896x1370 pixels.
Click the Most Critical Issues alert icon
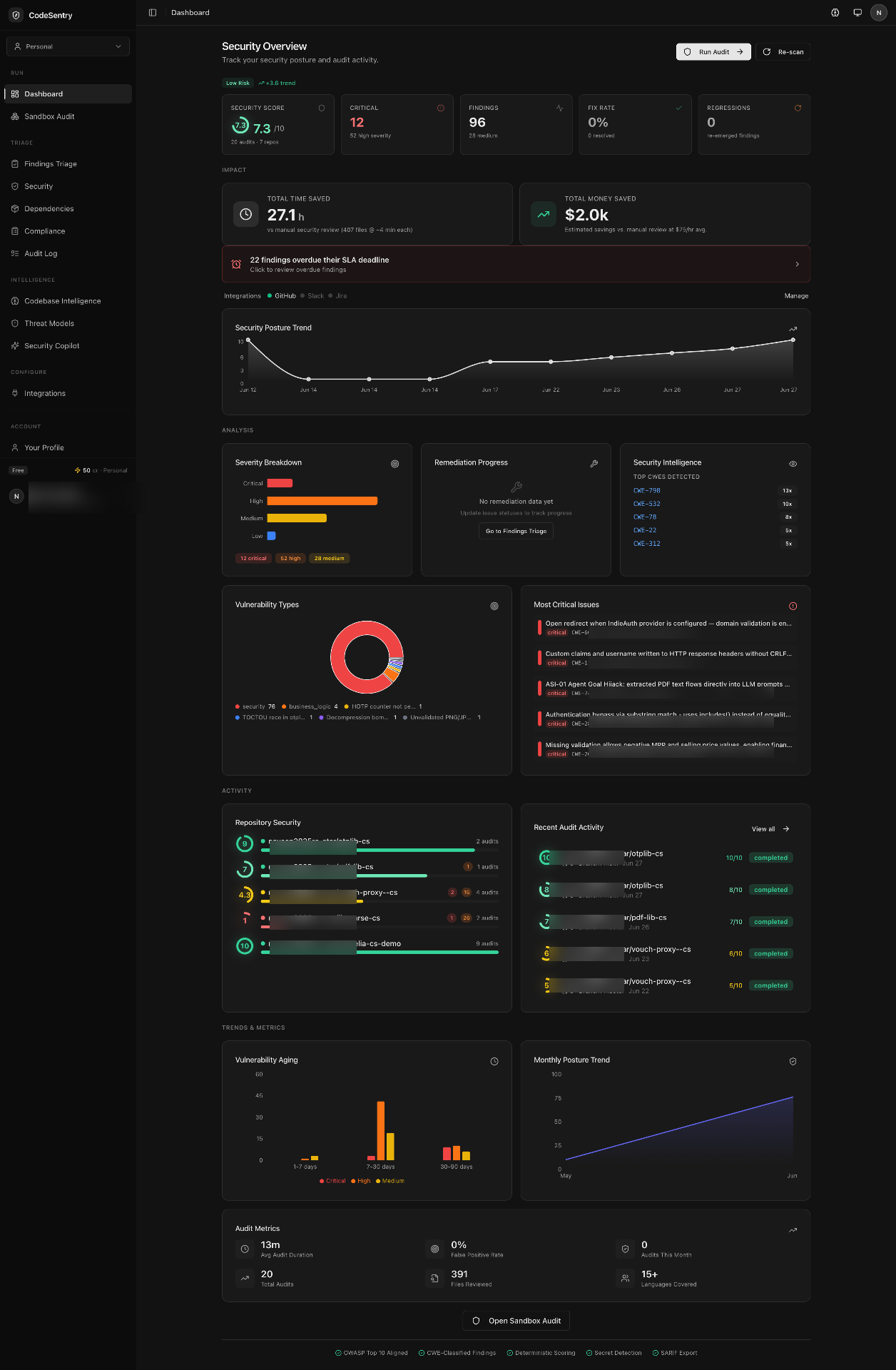pyautogui.click(x=793, y=606)
